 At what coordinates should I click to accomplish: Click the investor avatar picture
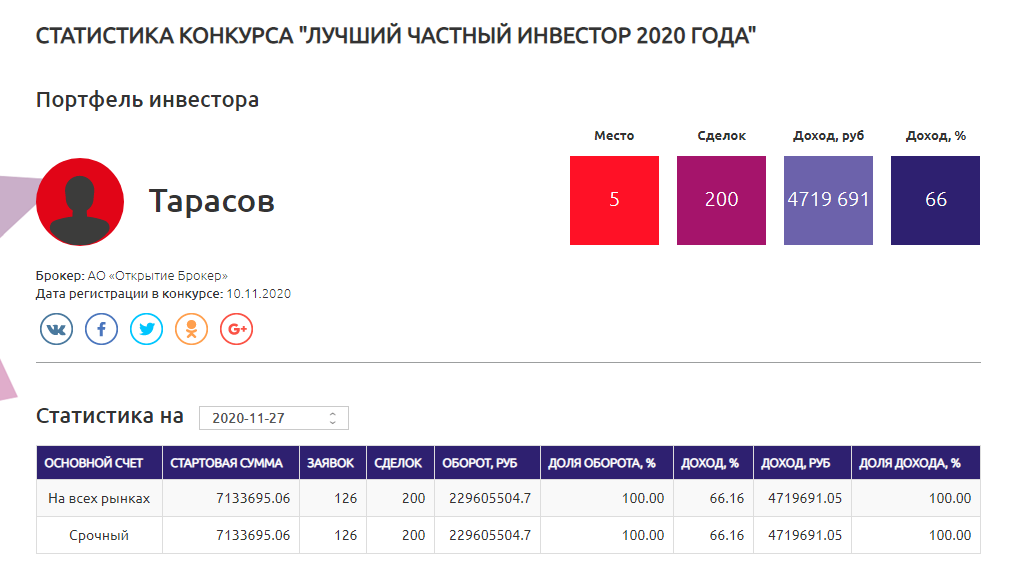tap(80, 202)
